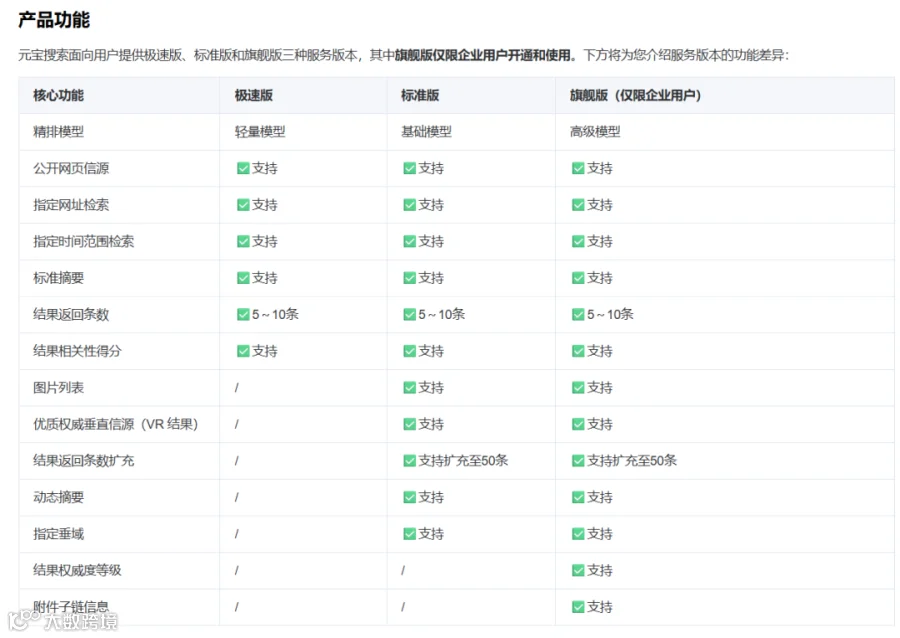Click the 指定时间范围检索 row label
900x638 pixels.
(84, 242)
